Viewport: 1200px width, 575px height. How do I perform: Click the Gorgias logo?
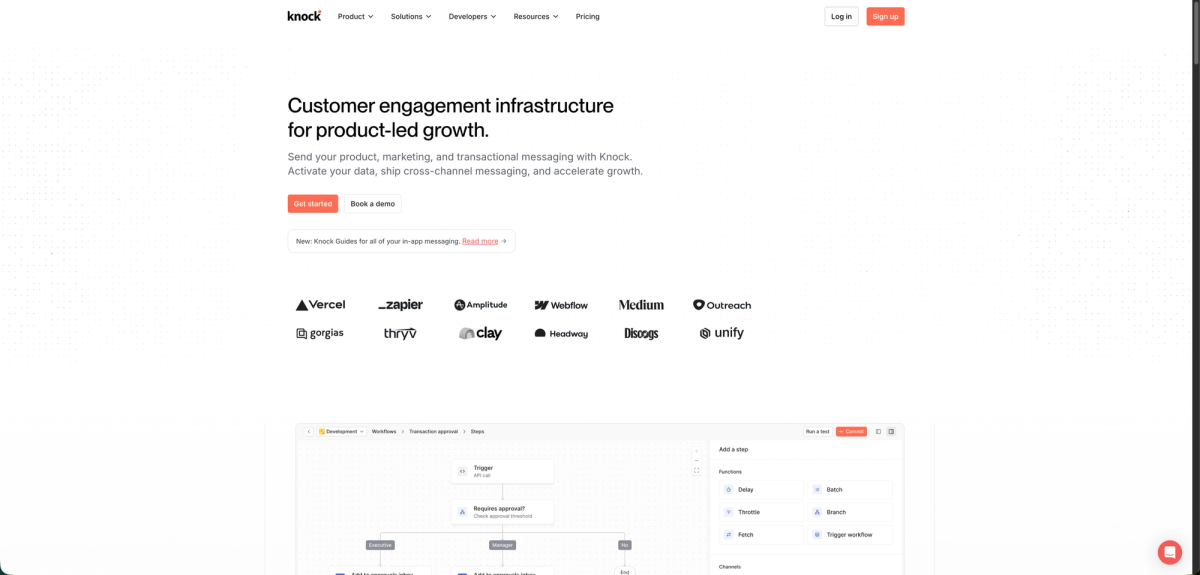(x=320, y=333)
